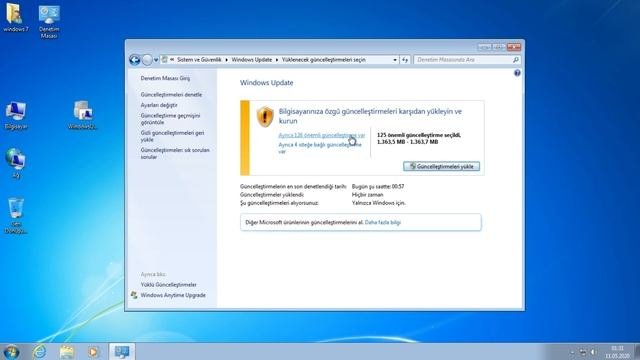Click Gizli güncelleştirmeleri geri yükle link
Viewport: 640px width, 360px height.
172,136
